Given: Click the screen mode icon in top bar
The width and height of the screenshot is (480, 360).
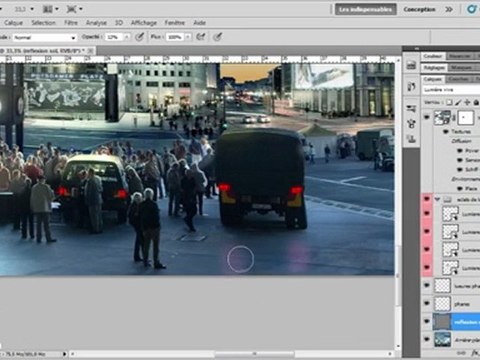Looking at the screenshot, I should (x=71, y=9).
